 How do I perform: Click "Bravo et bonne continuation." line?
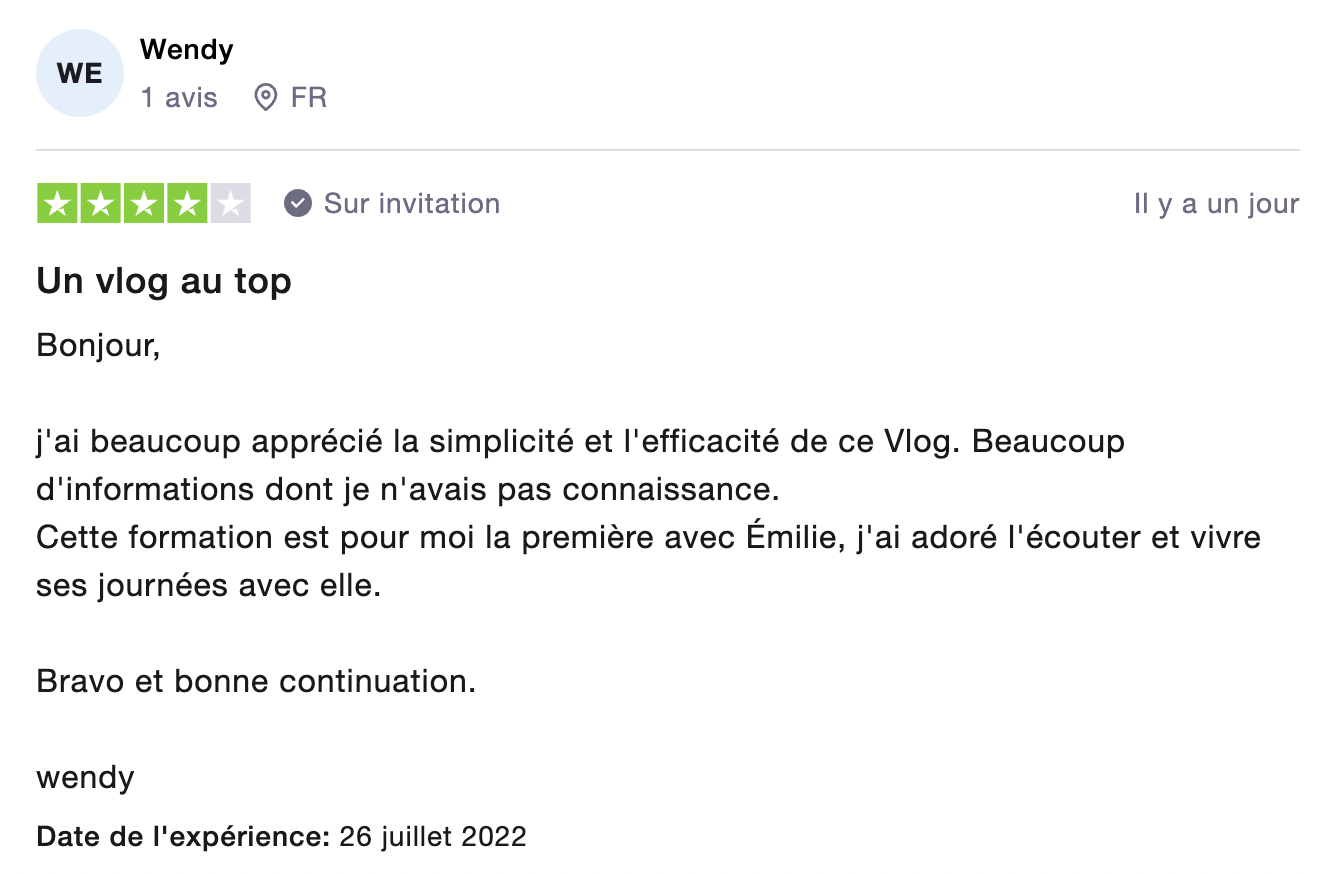256,682
